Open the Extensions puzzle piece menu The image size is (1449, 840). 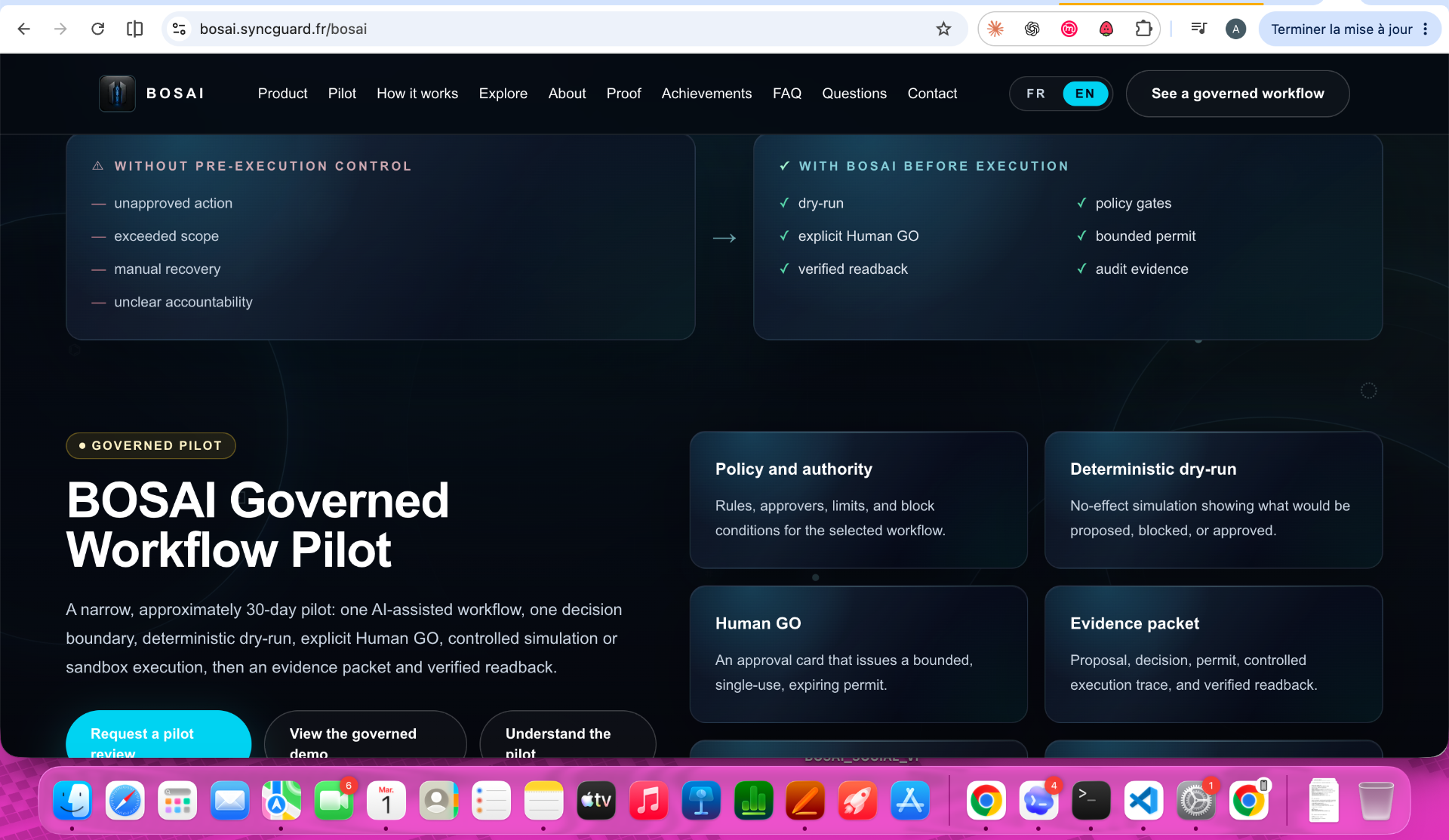click(x=1143, y=29)
